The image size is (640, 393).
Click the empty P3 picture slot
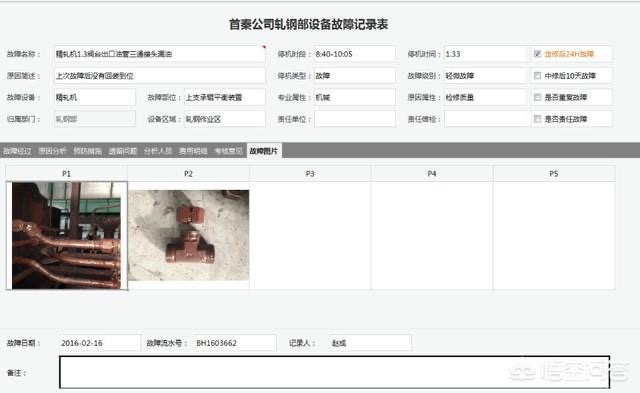point(310,235)
